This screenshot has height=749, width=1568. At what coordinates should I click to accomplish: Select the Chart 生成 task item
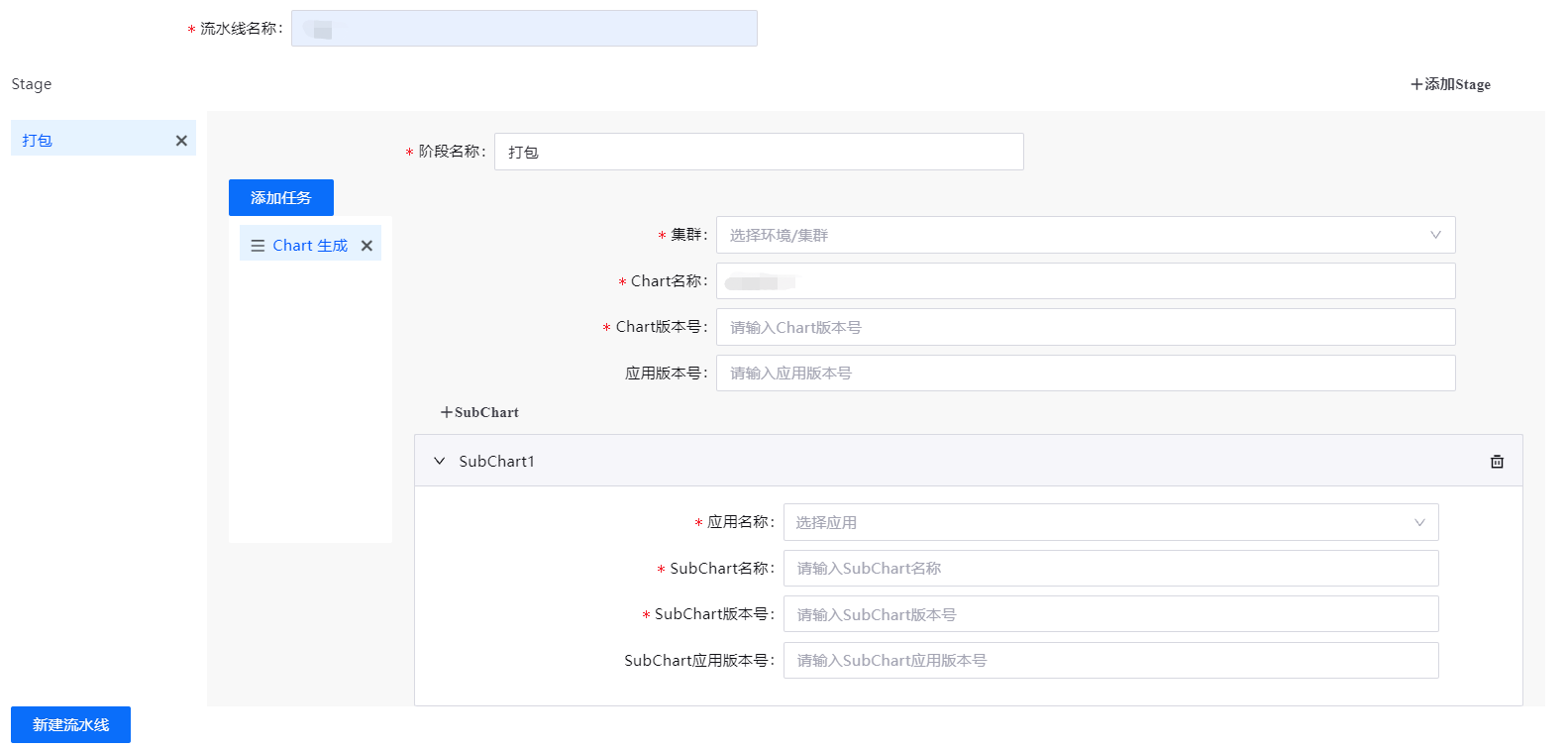pos(310,246)
